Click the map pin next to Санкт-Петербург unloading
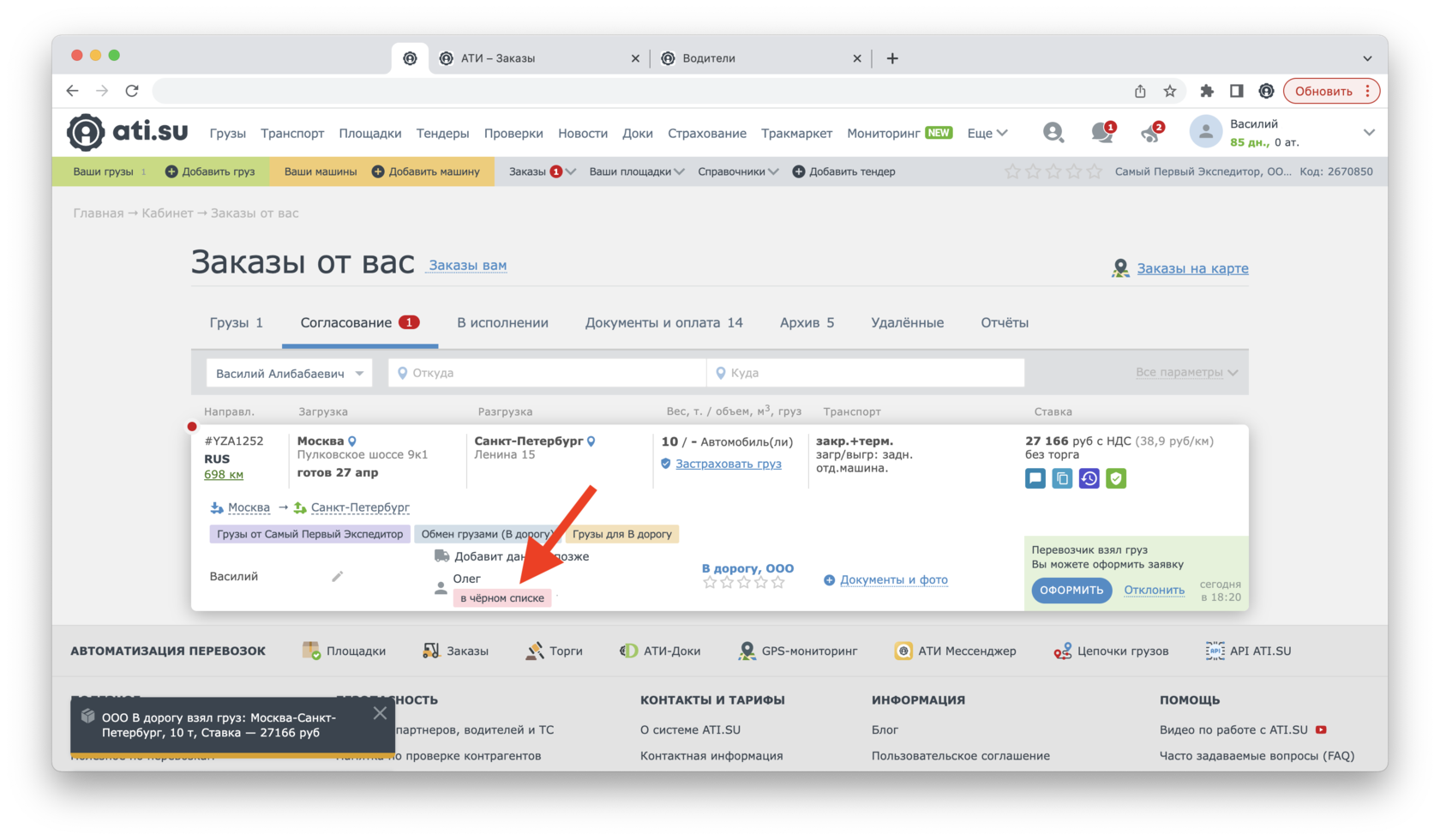This screenshot has width=1440, height=840. coord(591,441)
